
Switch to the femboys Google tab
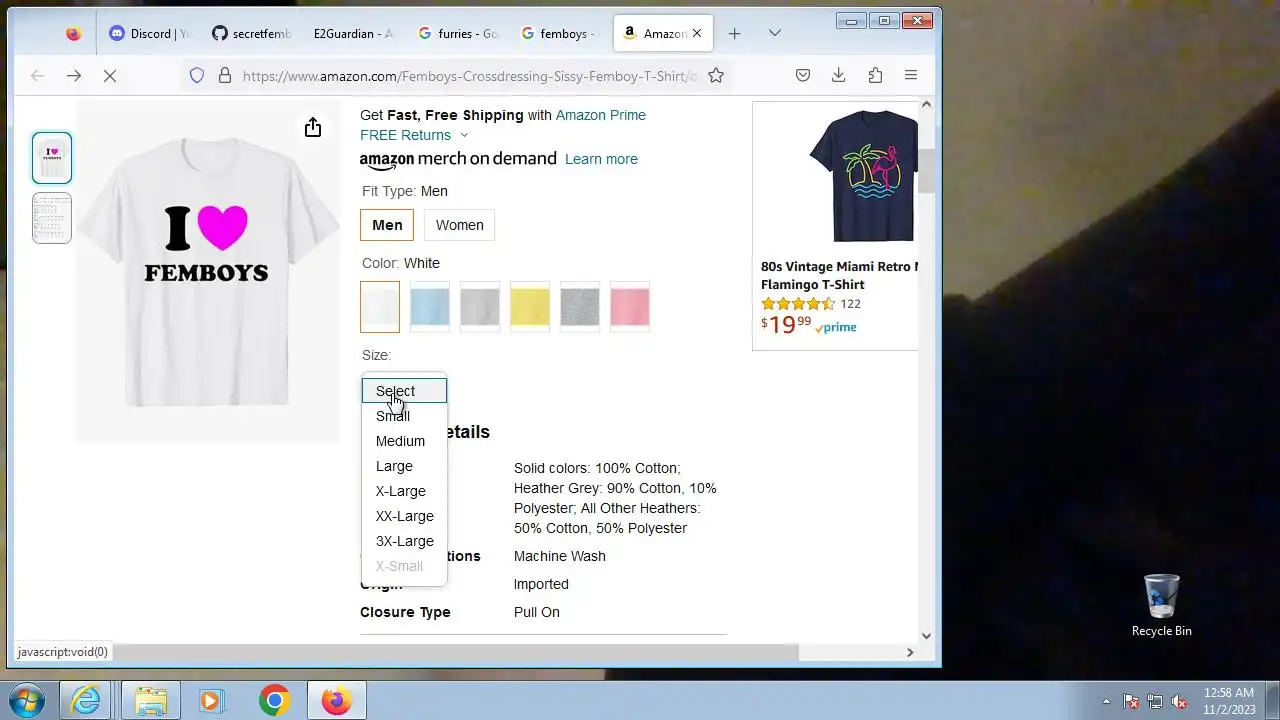(559, 33)
